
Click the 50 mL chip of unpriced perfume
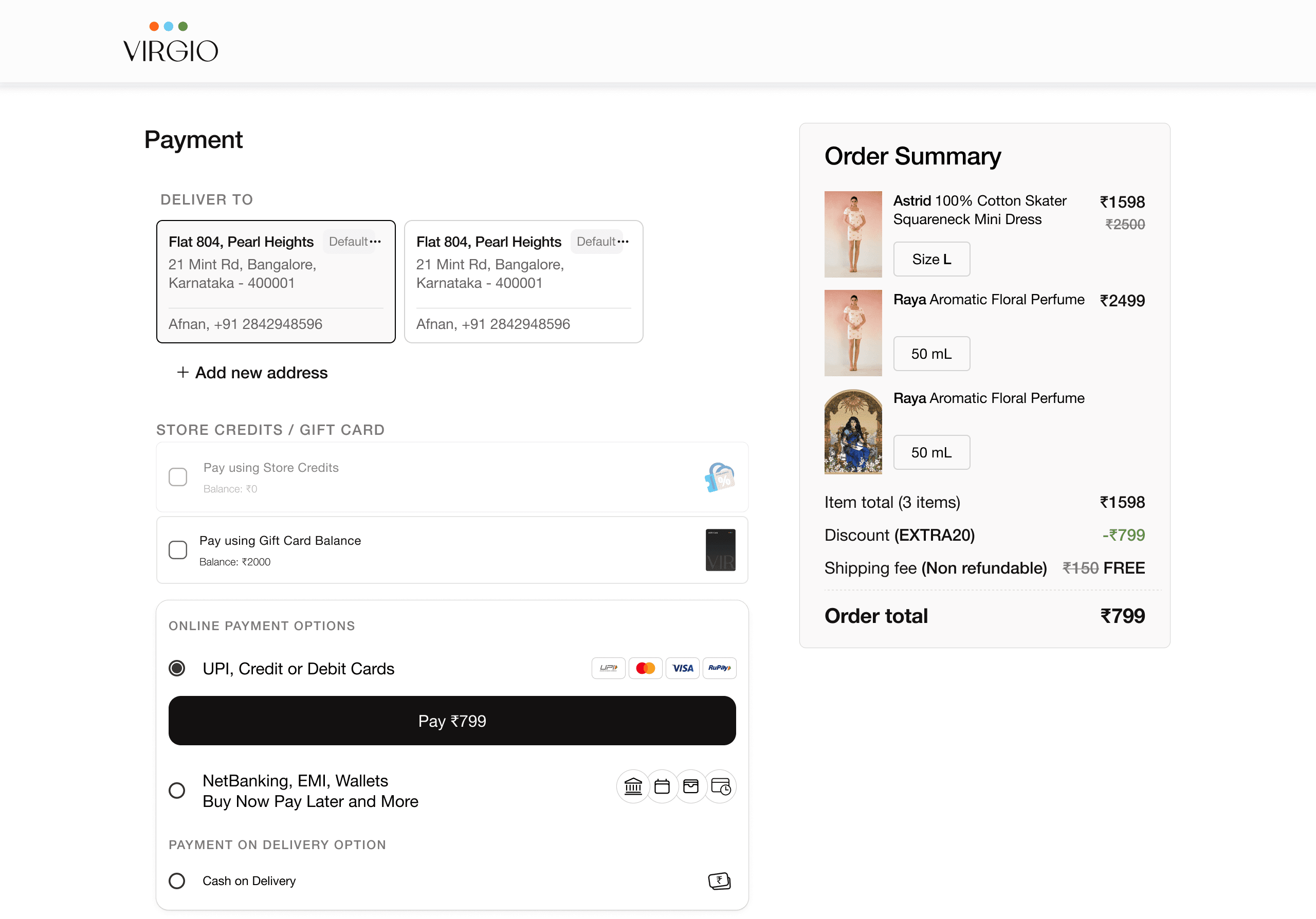[x=931, y=452]
